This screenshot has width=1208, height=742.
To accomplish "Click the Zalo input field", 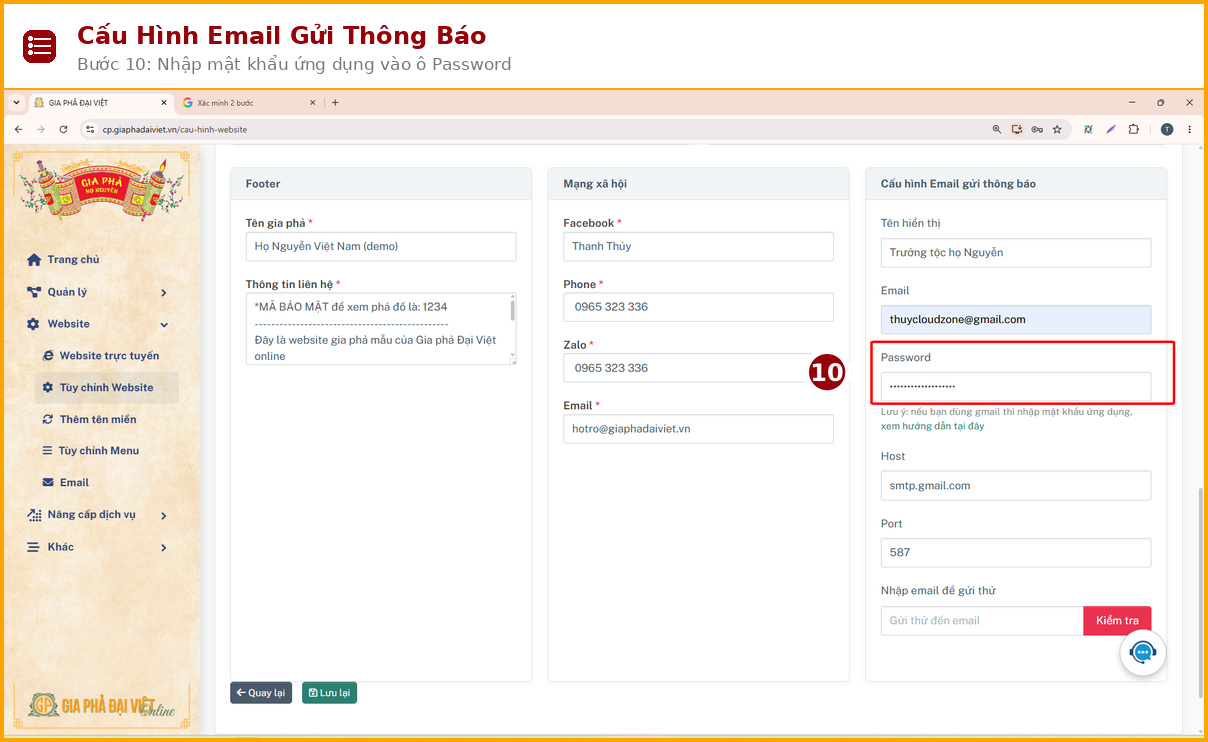I will click(x=698, y=368).
